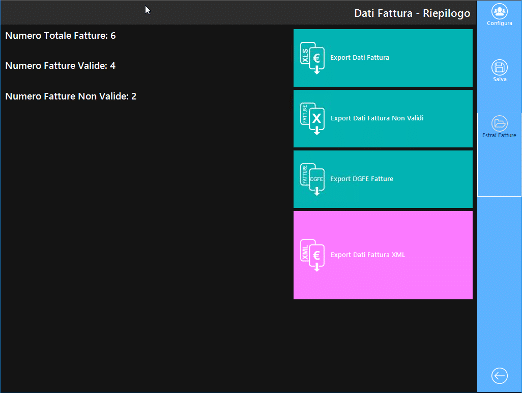Select the text Numero Totale Fatture: 6

click(60, 36)
